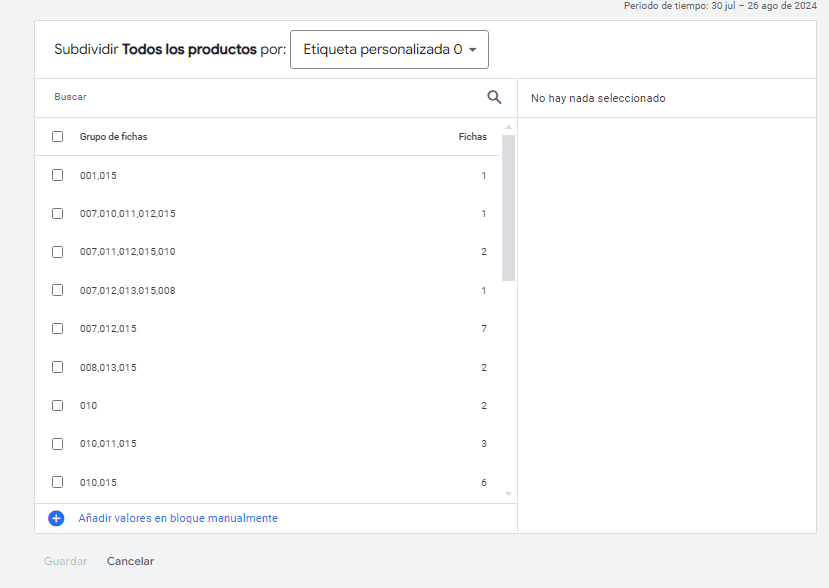Select the 010,011,015 row checkbox
Viewport: 829px width, 588px height.
click(x=58, y=444)
